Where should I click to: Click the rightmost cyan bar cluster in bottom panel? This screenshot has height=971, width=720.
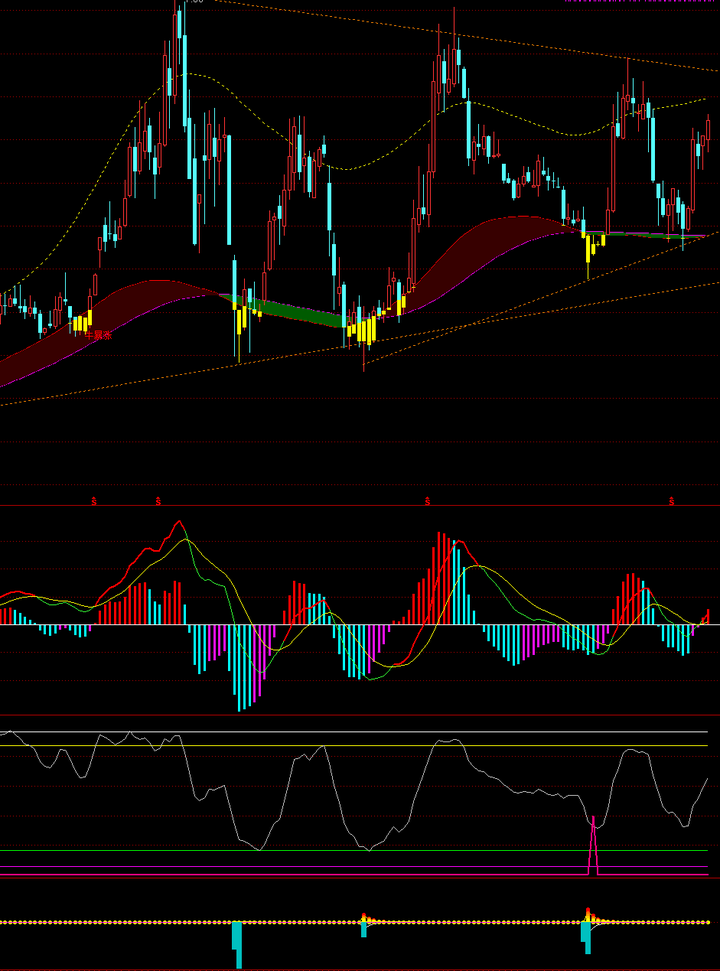pos(586,932)
